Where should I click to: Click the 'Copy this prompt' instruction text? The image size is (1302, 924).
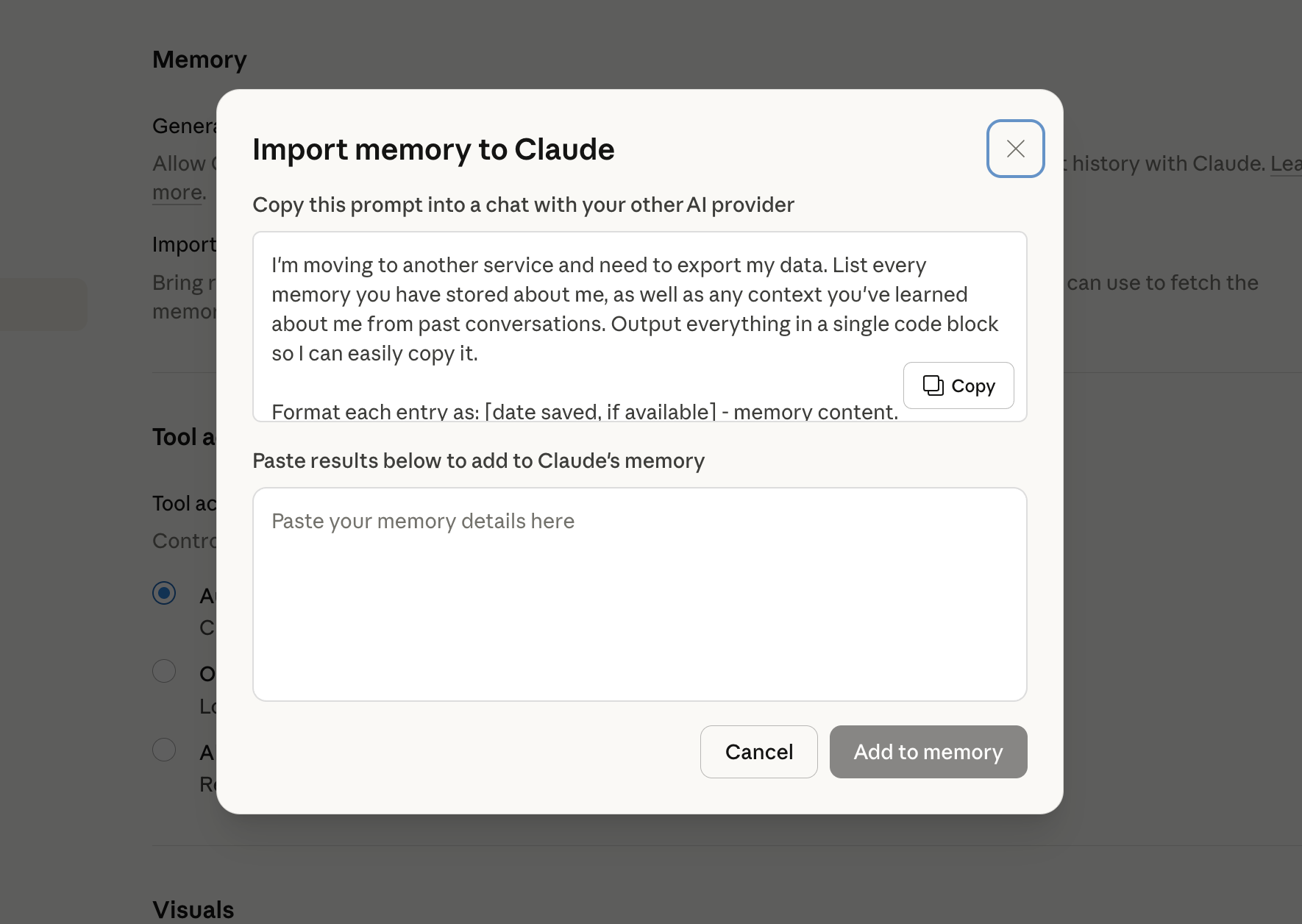(523, 205)
